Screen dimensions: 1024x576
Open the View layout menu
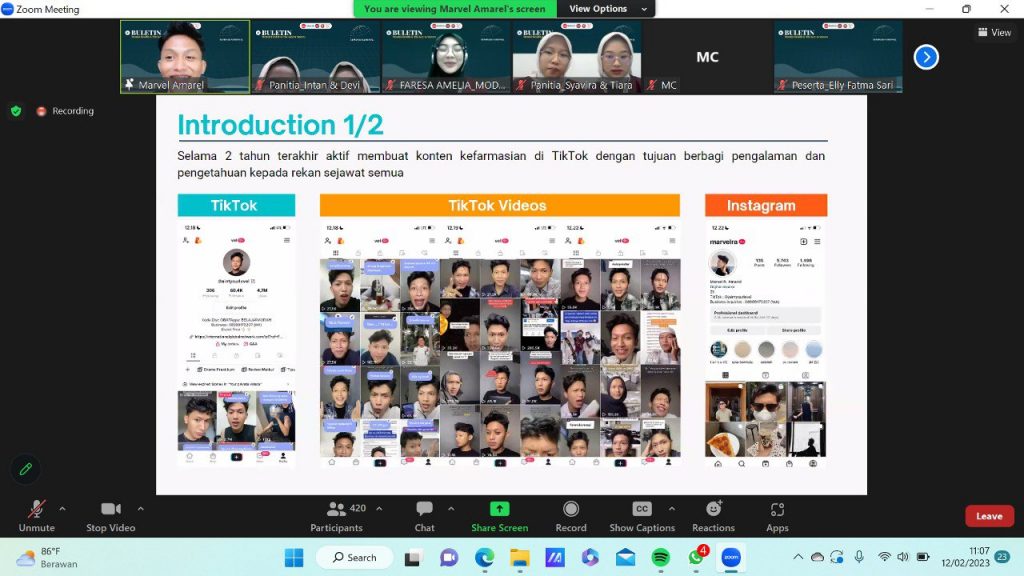[994, 32]
